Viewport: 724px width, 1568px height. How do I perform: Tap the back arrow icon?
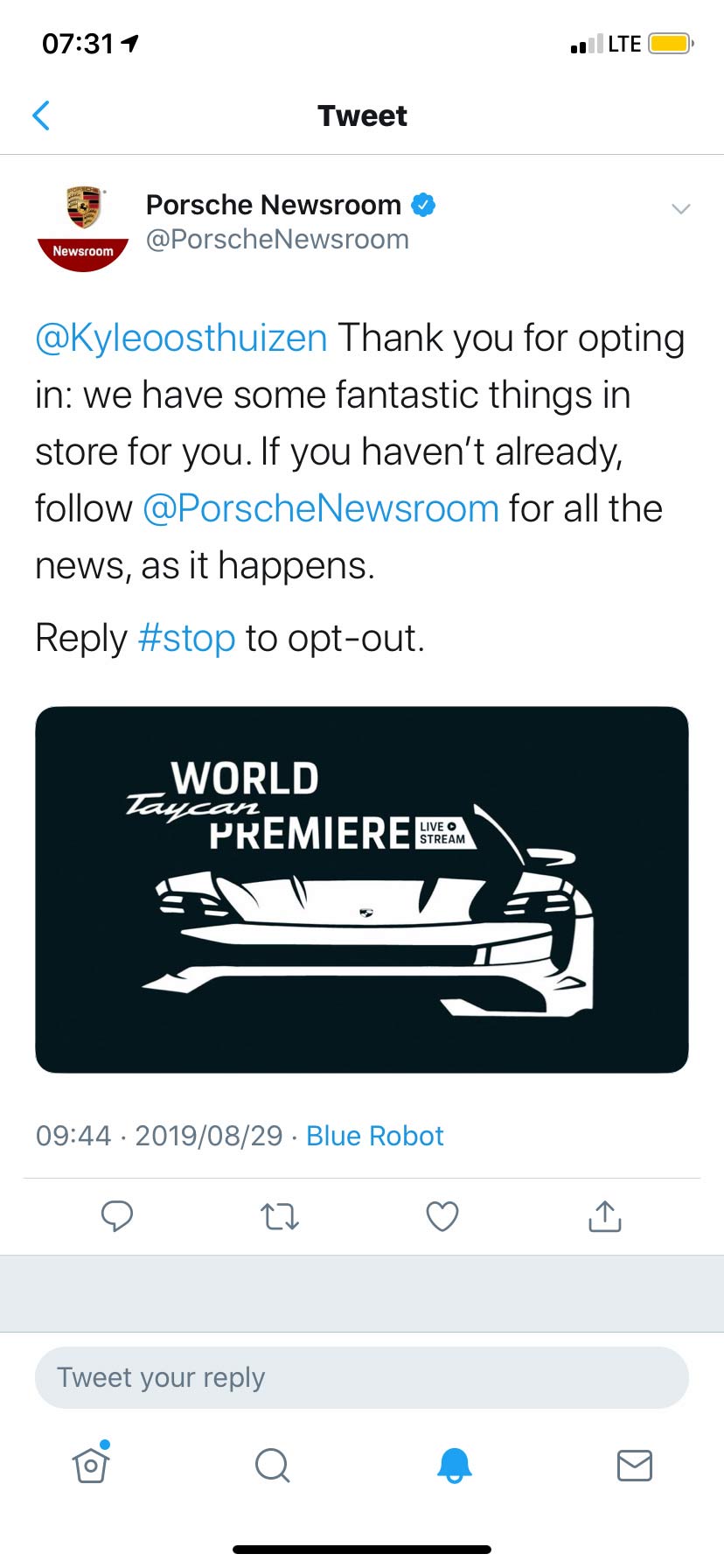[41, 115]
